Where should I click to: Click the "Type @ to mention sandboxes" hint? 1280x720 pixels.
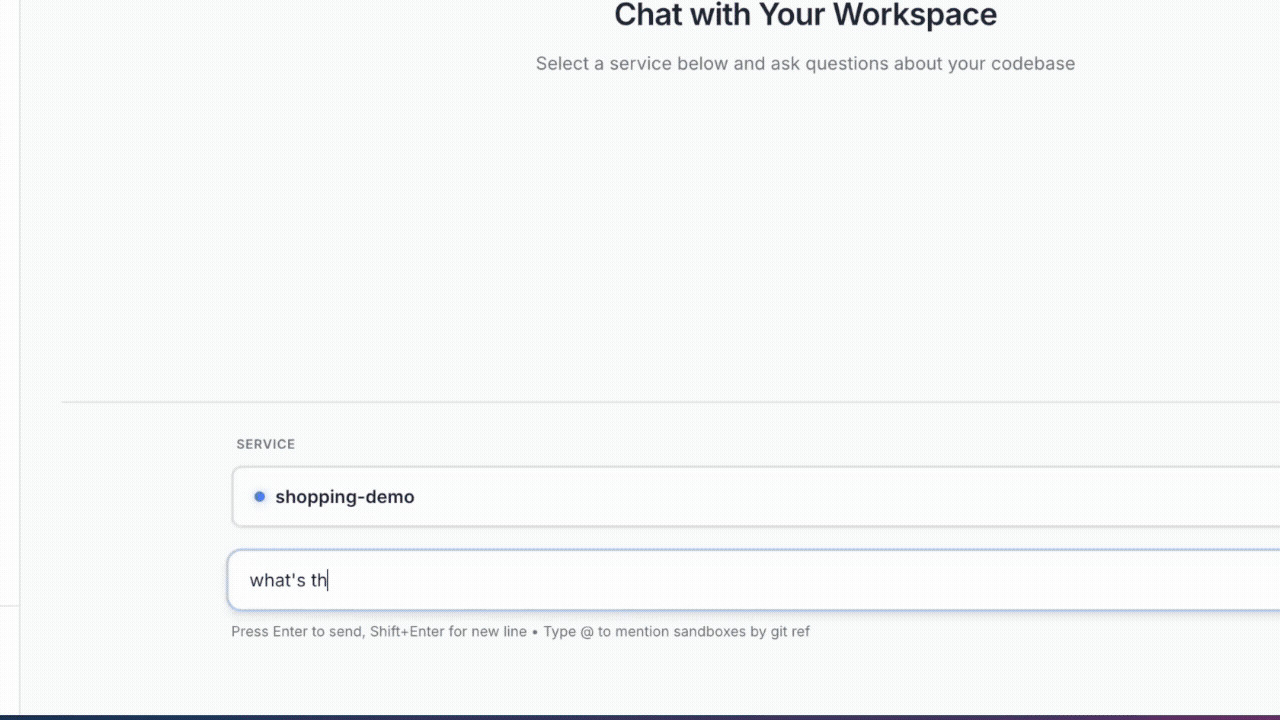coord(676,632)
